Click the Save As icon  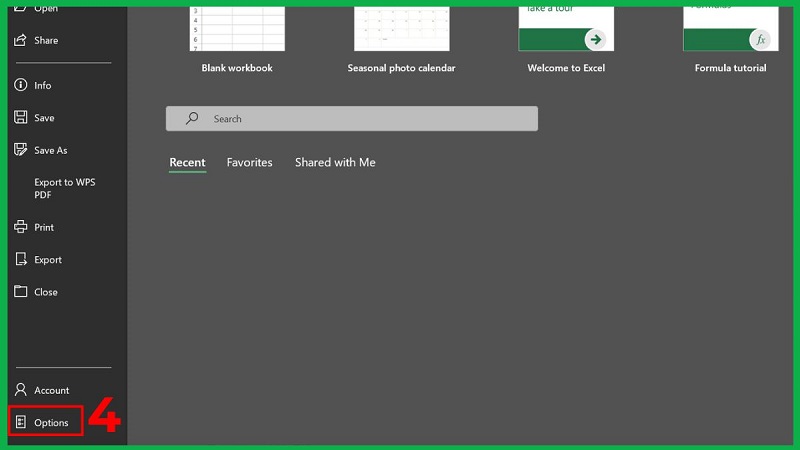21,150
